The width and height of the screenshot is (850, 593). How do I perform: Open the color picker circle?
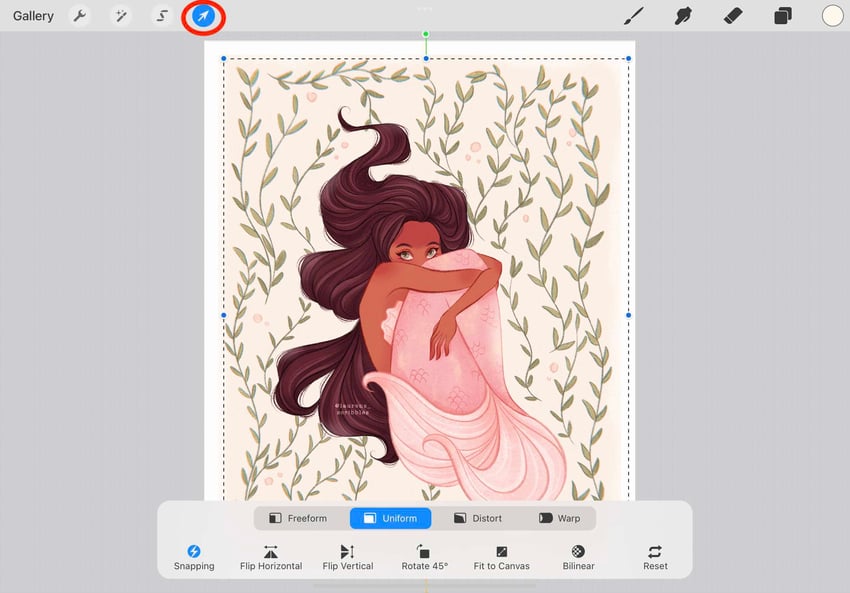(832, 16)
